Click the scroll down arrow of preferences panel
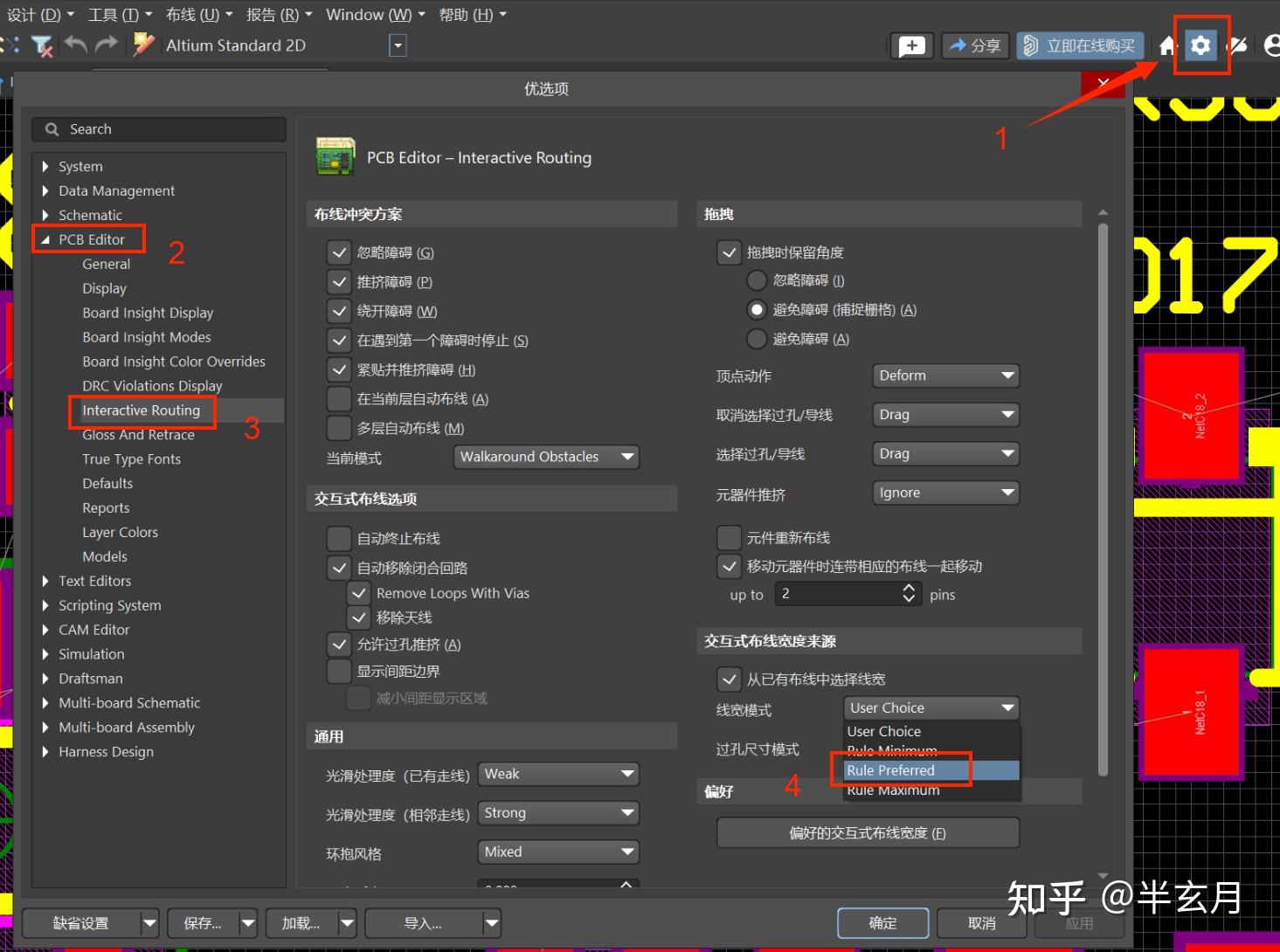 point(1103,875)
